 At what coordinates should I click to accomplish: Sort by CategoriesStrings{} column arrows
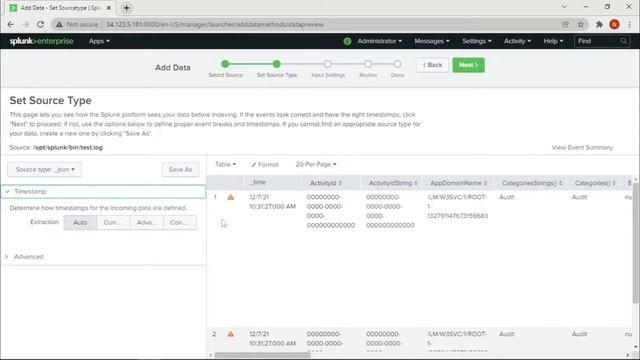560,183
